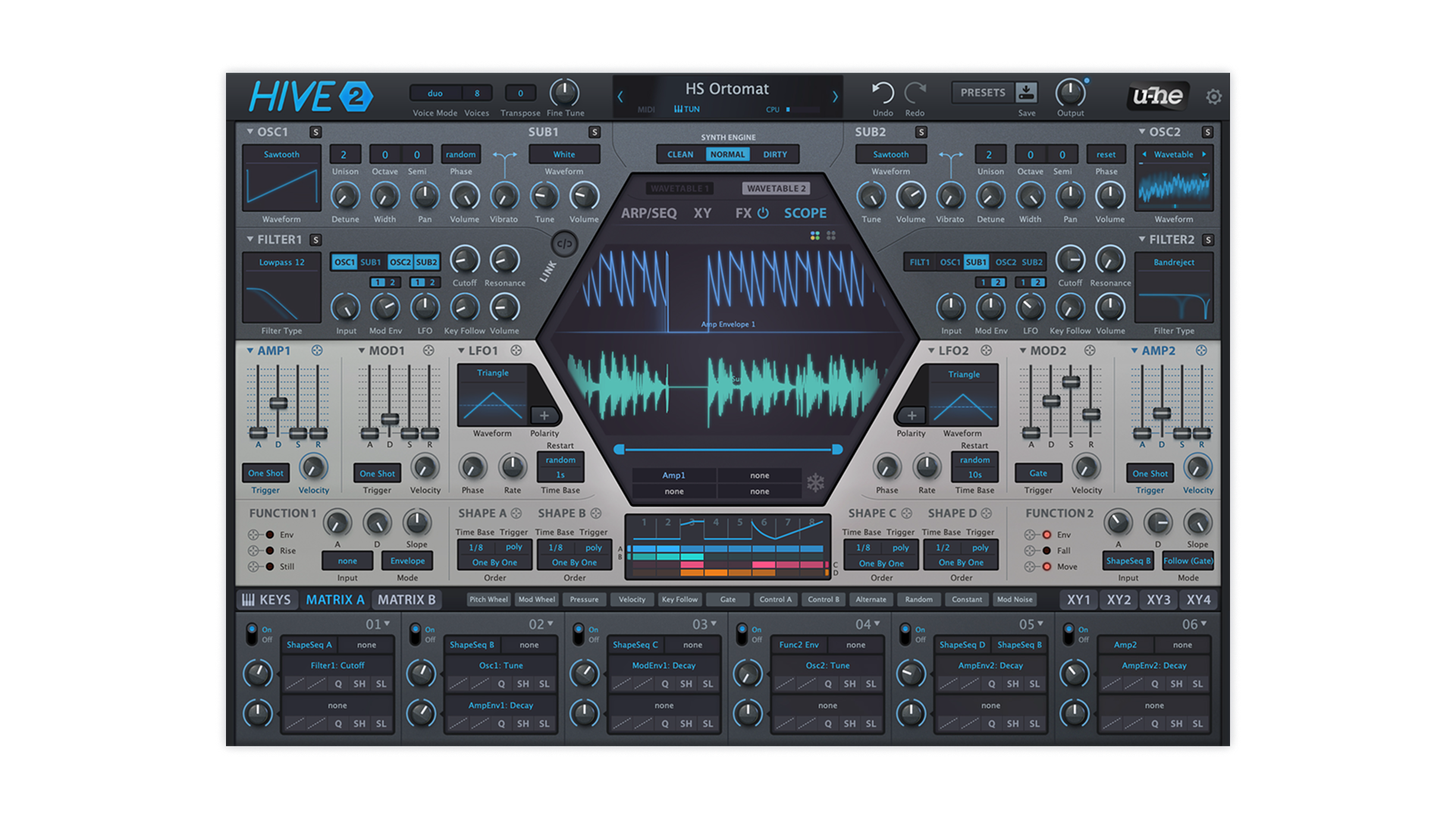The height and width of the screenshot is (819, 1456).
Task: Click the Redo arrow icon
Action: click(915, 93)
